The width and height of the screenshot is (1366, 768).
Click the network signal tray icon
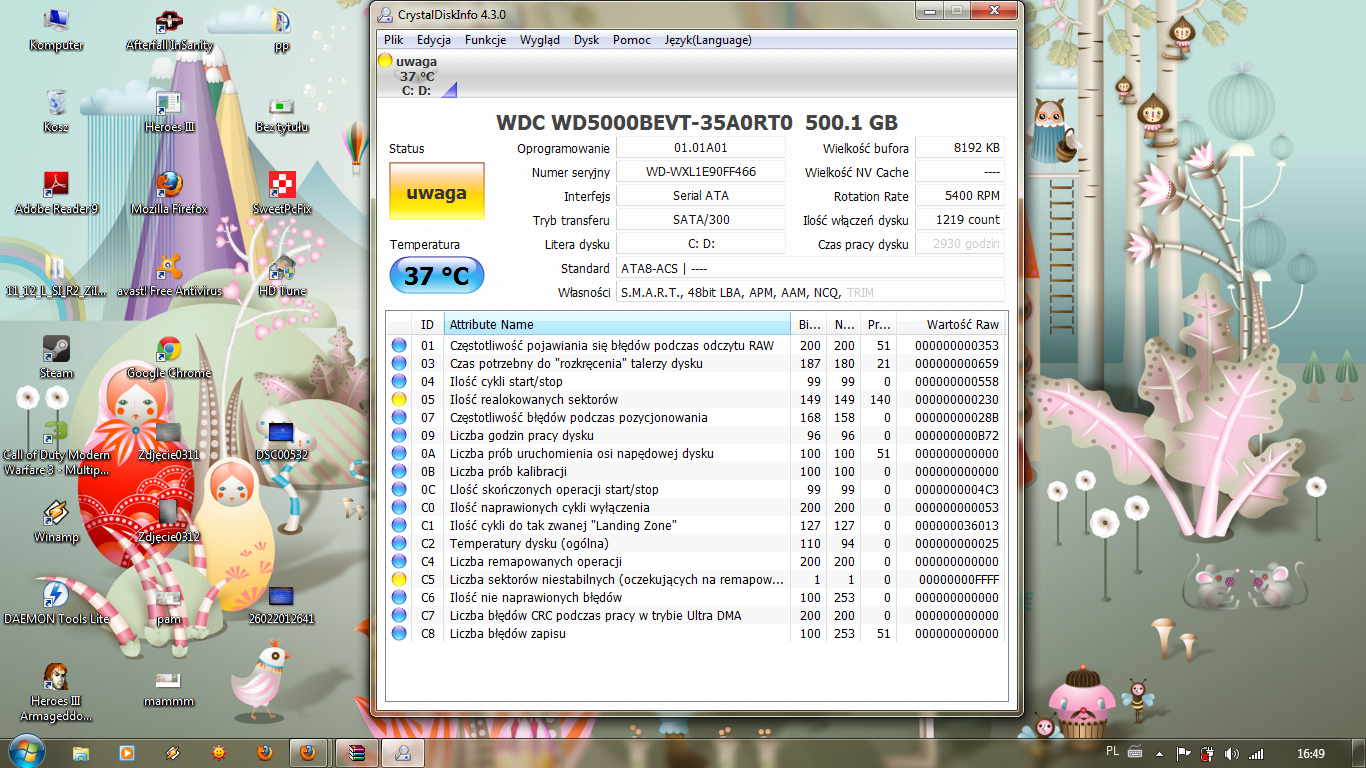pos(1256,753)
